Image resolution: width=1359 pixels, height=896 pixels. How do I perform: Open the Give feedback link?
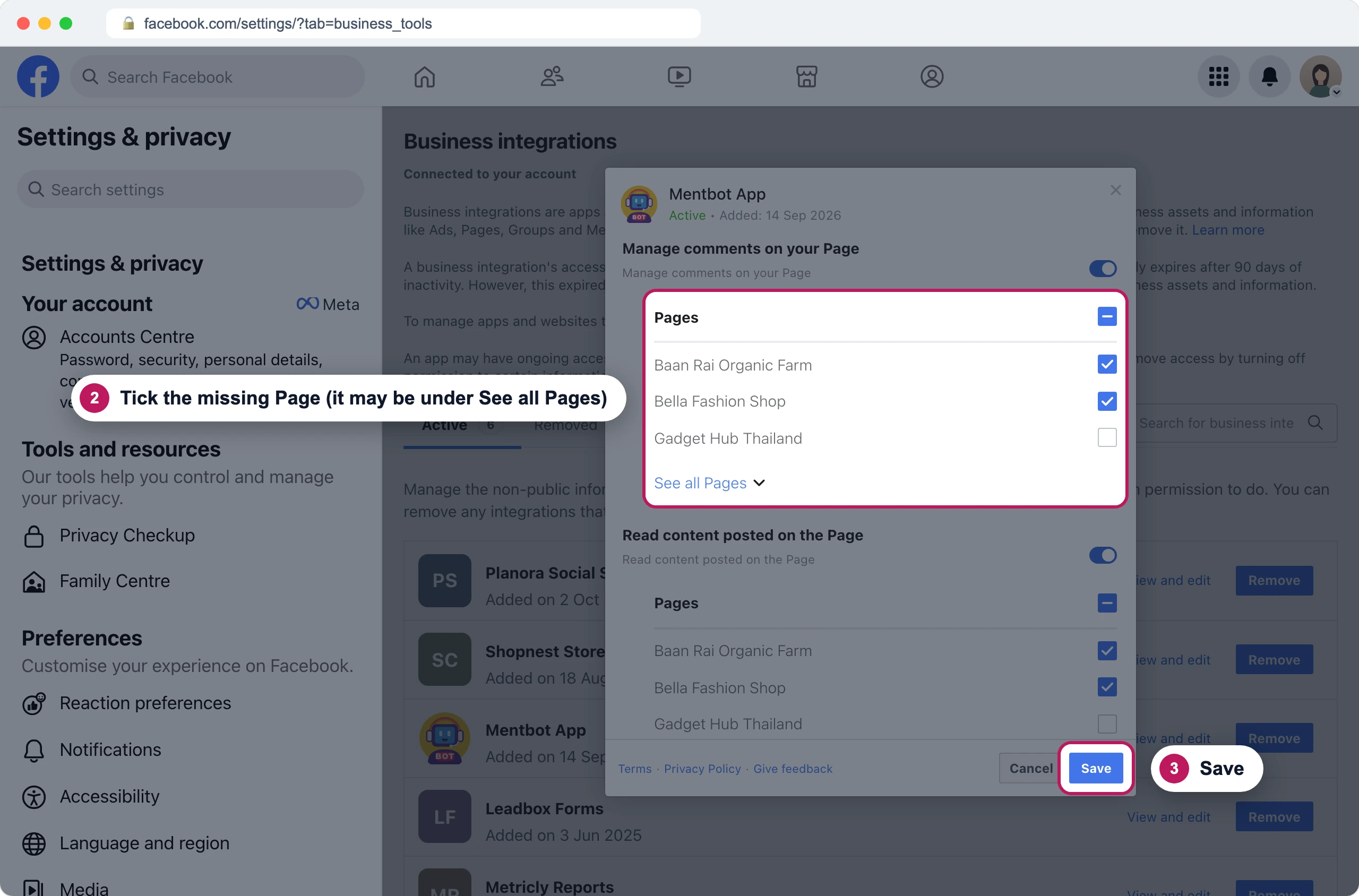[793, 769]
